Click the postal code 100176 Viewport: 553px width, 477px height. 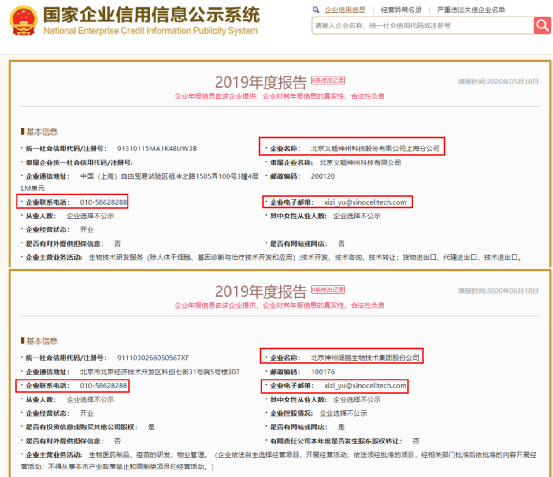(x=323, y=372)
